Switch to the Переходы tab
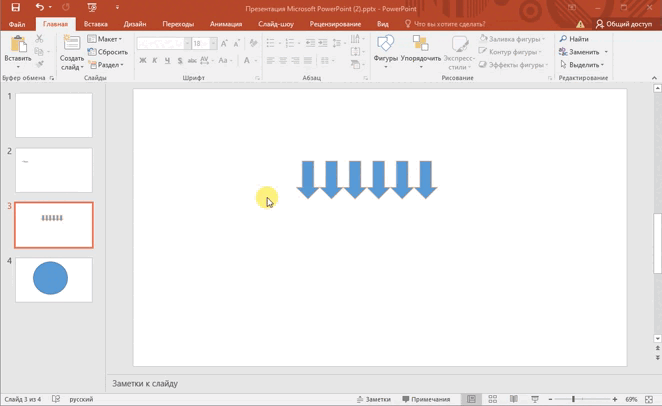The width and height of the screenshot is (662, 406). (x=178, y=24)
